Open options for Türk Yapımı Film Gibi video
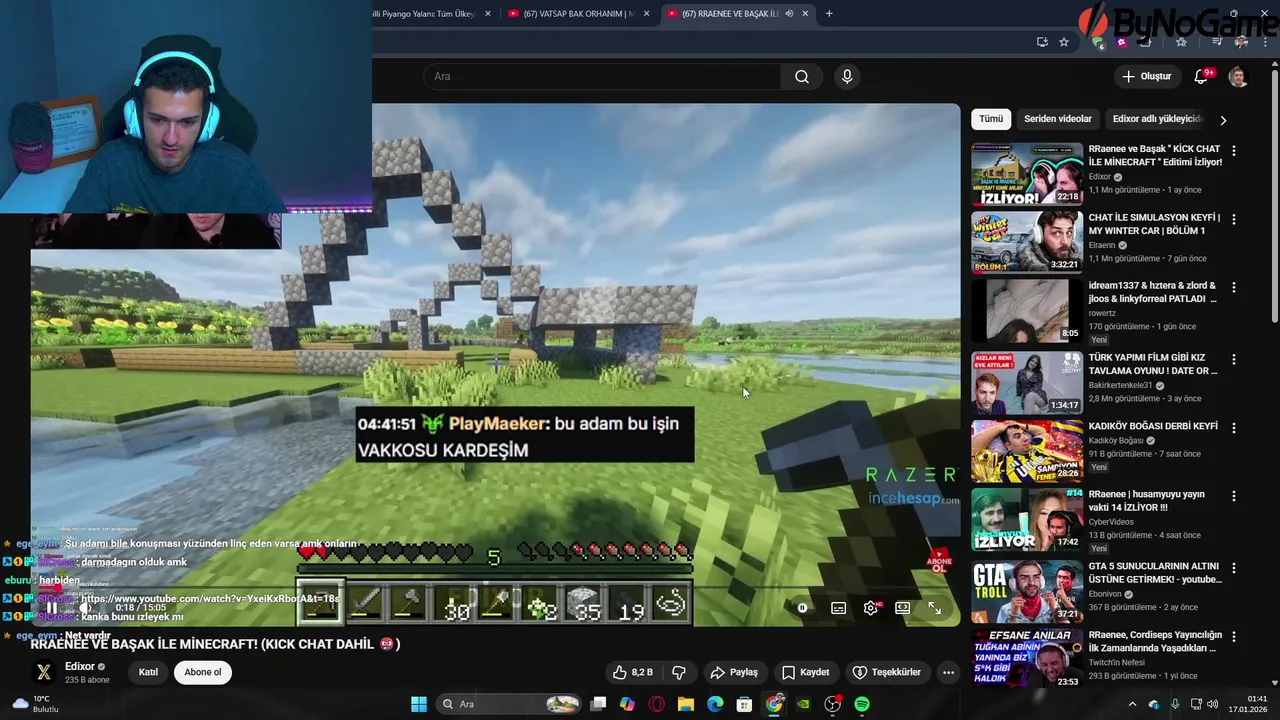This screenshot has width=1280, height=720. pos(1234,360)
